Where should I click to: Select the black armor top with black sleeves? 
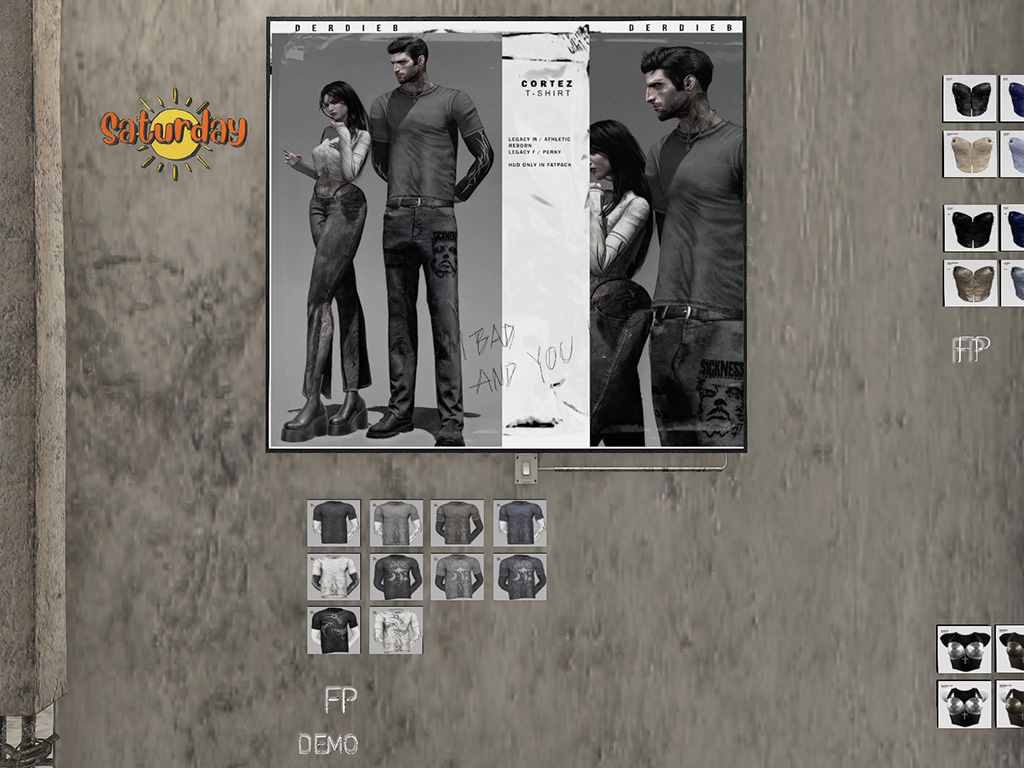964,650
